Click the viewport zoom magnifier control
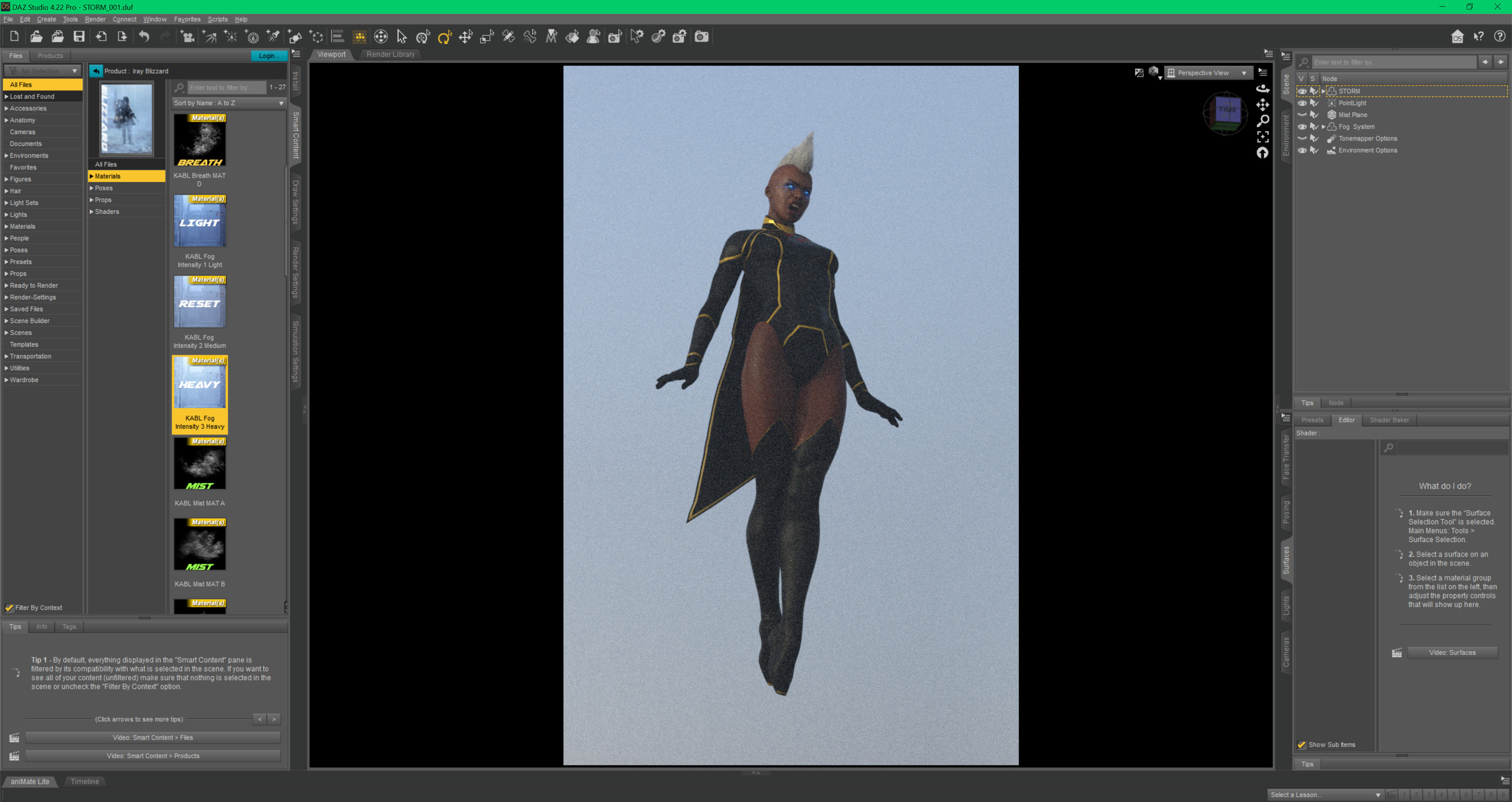Viewport: 1512px width, 802px height. point(1262,120)
